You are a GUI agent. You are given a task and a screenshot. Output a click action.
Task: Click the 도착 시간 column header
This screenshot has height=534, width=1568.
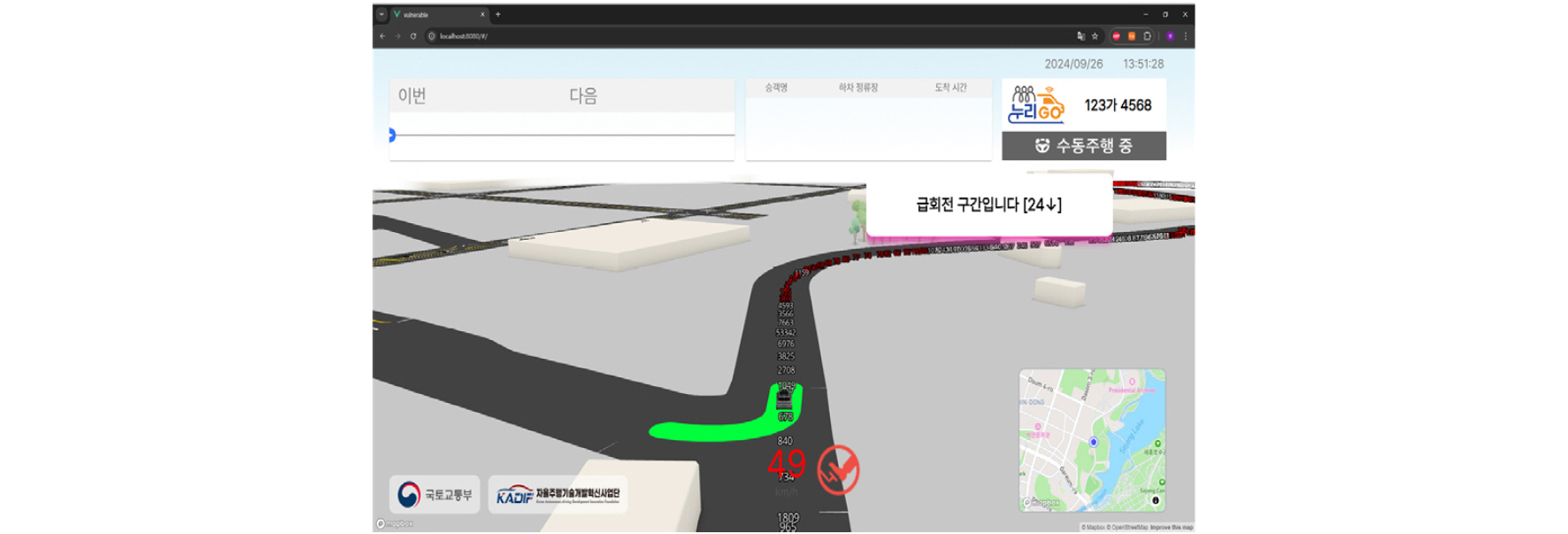pos(951,88)
